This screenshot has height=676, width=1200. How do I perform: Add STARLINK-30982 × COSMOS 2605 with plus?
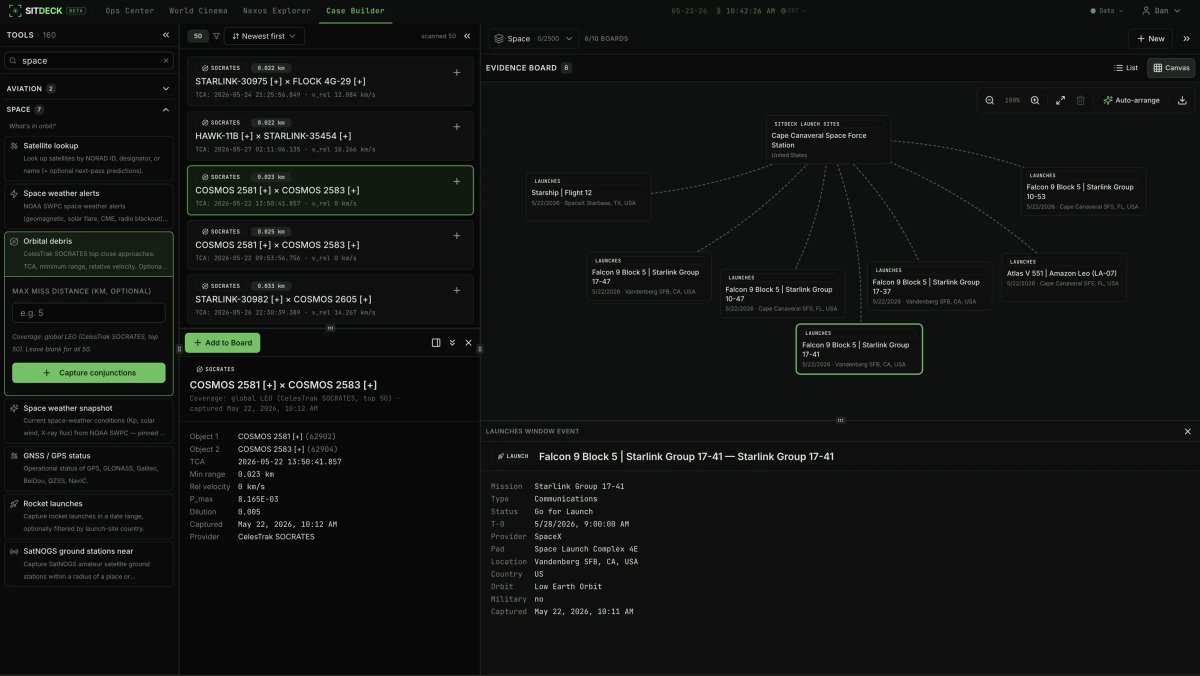(x=457, y=290)
